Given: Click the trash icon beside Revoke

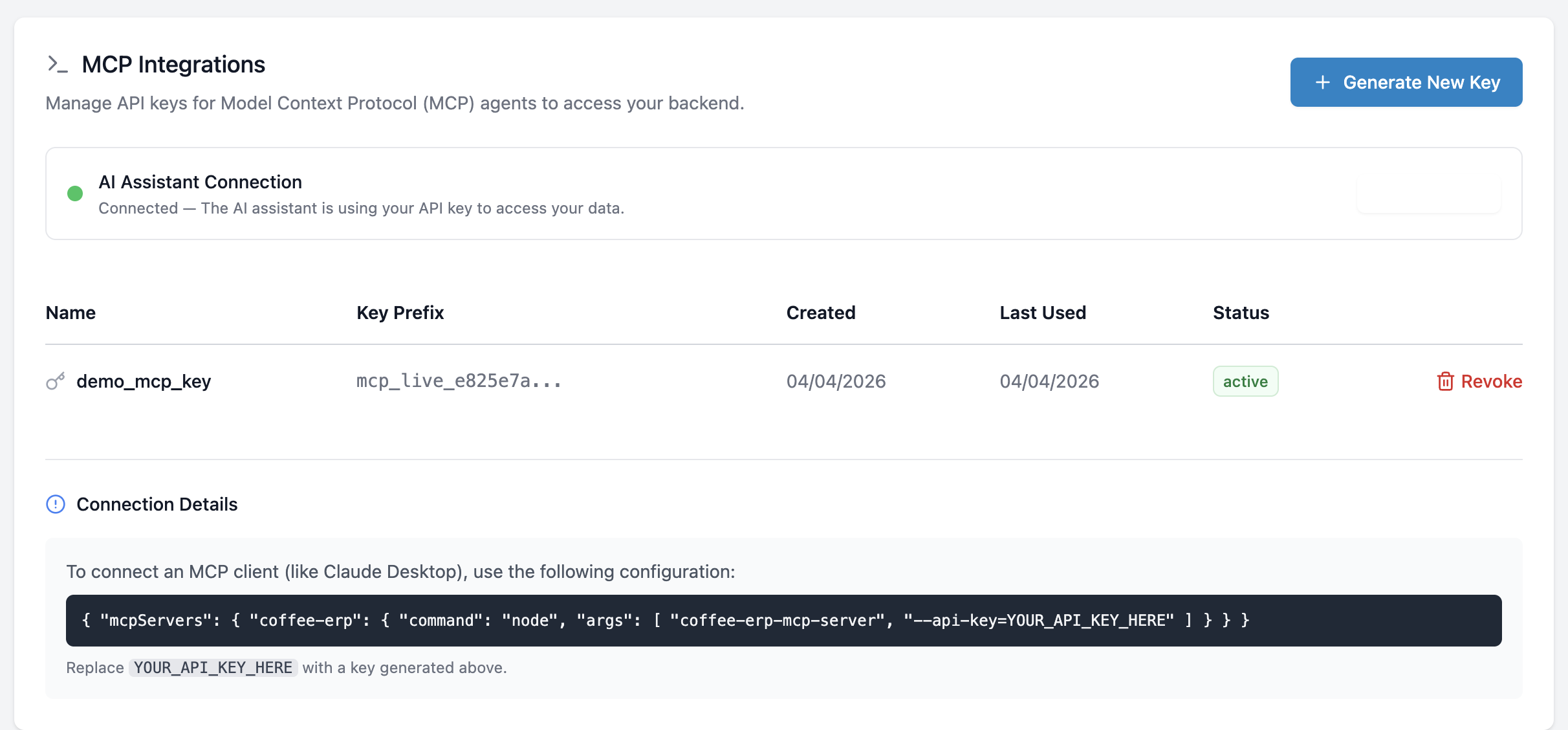Looking at the screenshot, I should coord(1446,381).
